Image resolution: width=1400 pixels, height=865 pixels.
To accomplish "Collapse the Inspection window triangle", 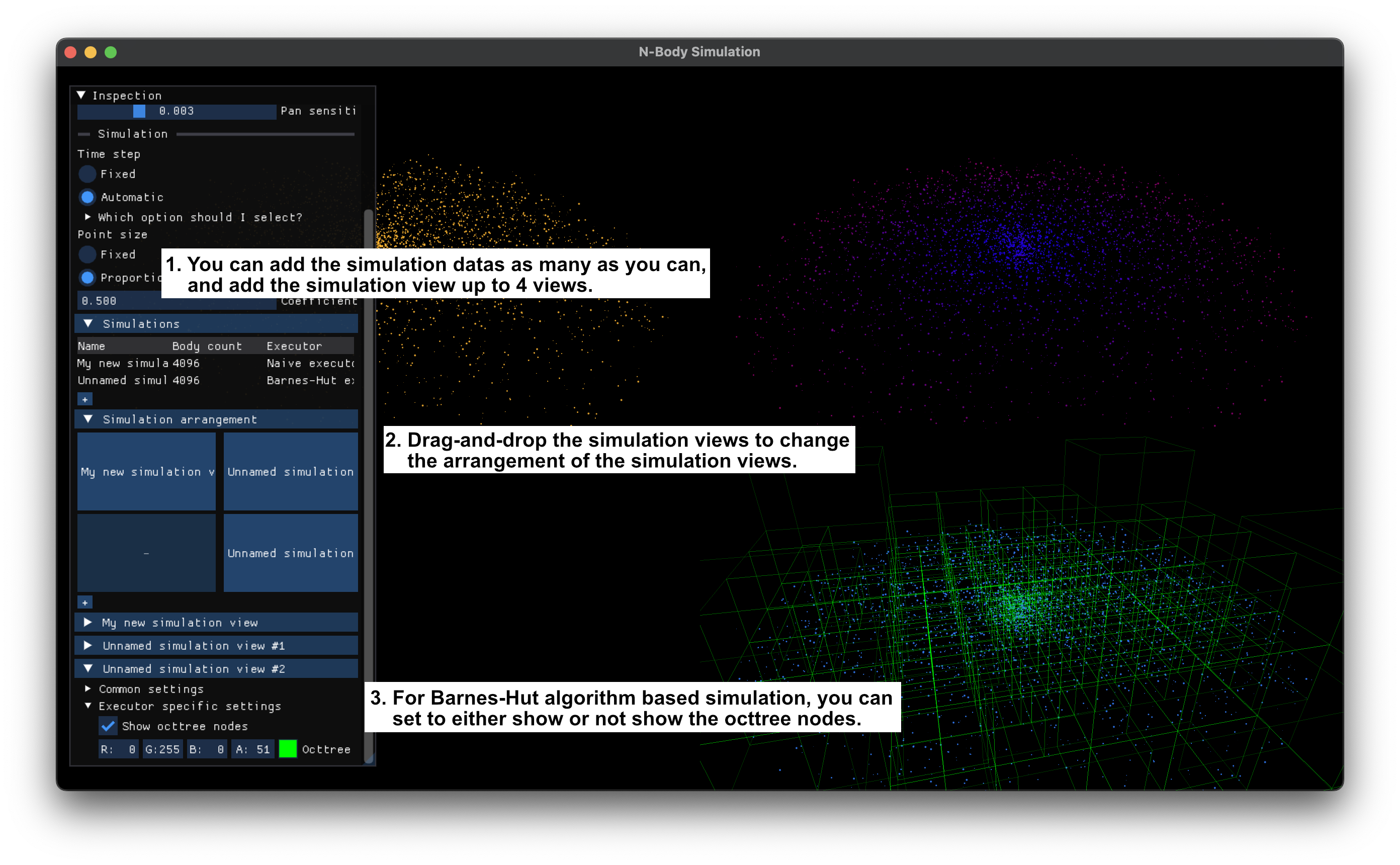I will [81, 95].
